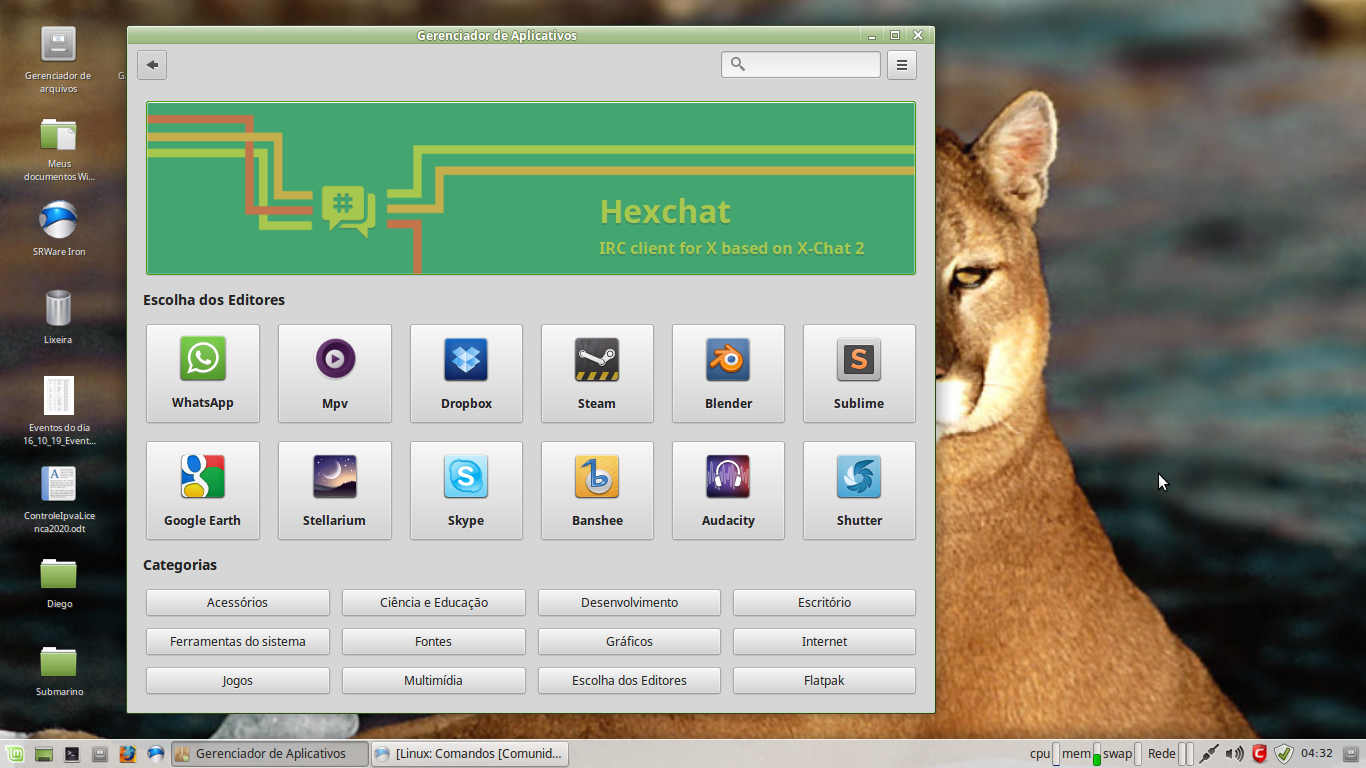Image resolution: width=1366 pixels, height=768 pixels.
Task: Open the Ciência e Educação category
Action: (434, 602)
